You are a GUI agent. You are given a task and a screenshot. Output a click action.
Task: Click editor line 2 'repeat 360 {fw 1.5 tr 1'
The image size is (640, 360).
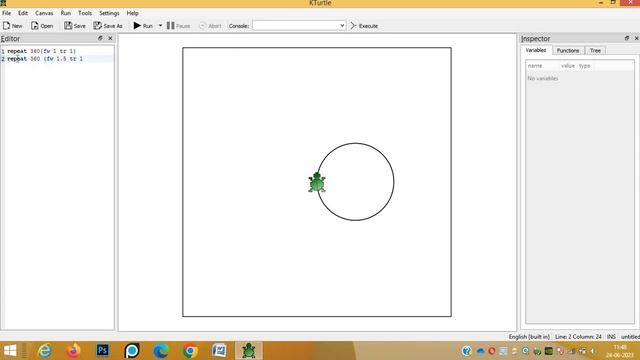45,59
